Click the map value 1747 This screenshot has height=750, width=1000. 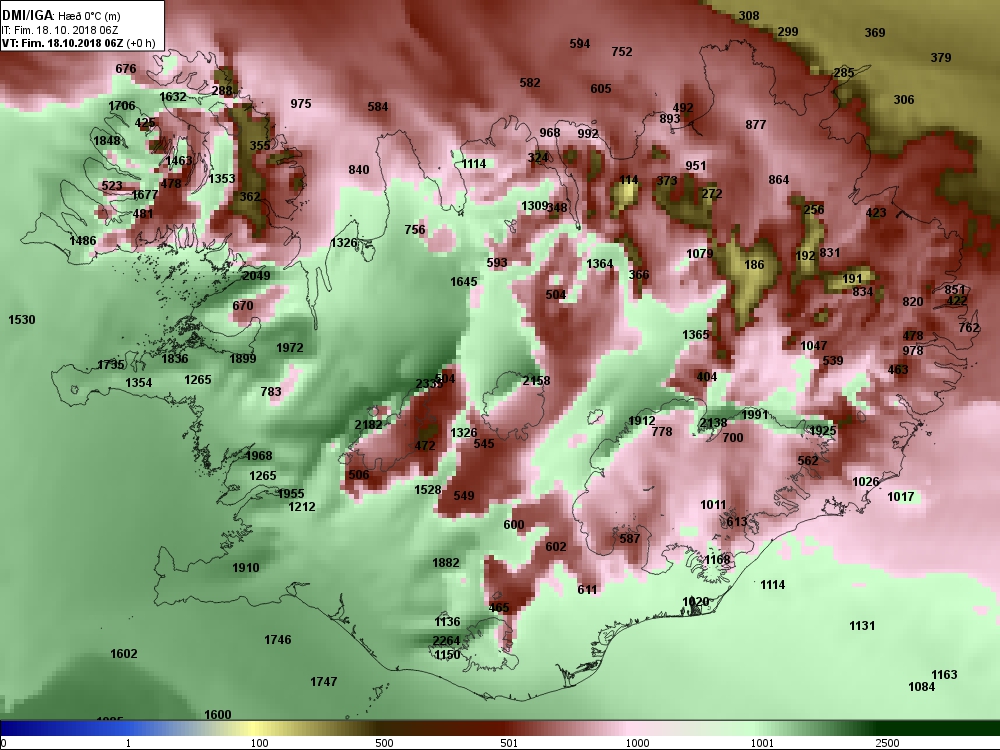pyautogui.click(x=323, y=682)
